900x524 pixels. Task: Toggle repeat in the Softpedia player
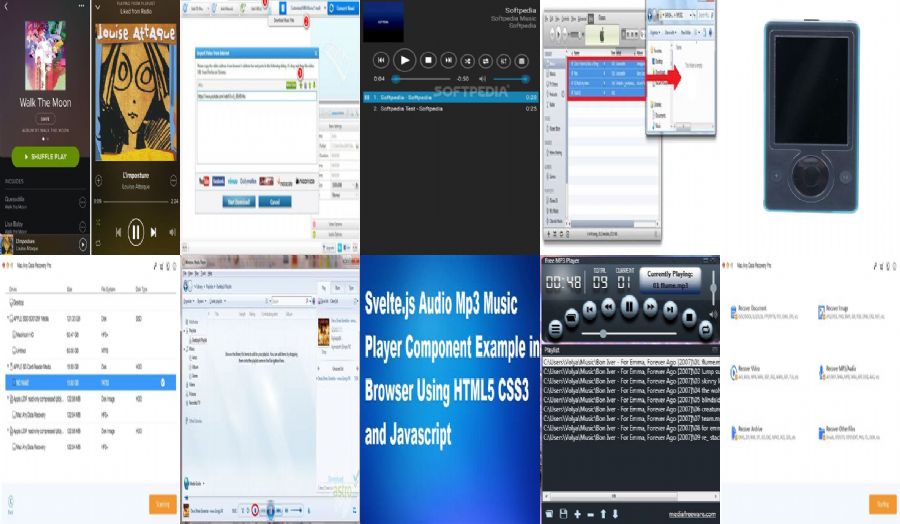pos(484,60)
